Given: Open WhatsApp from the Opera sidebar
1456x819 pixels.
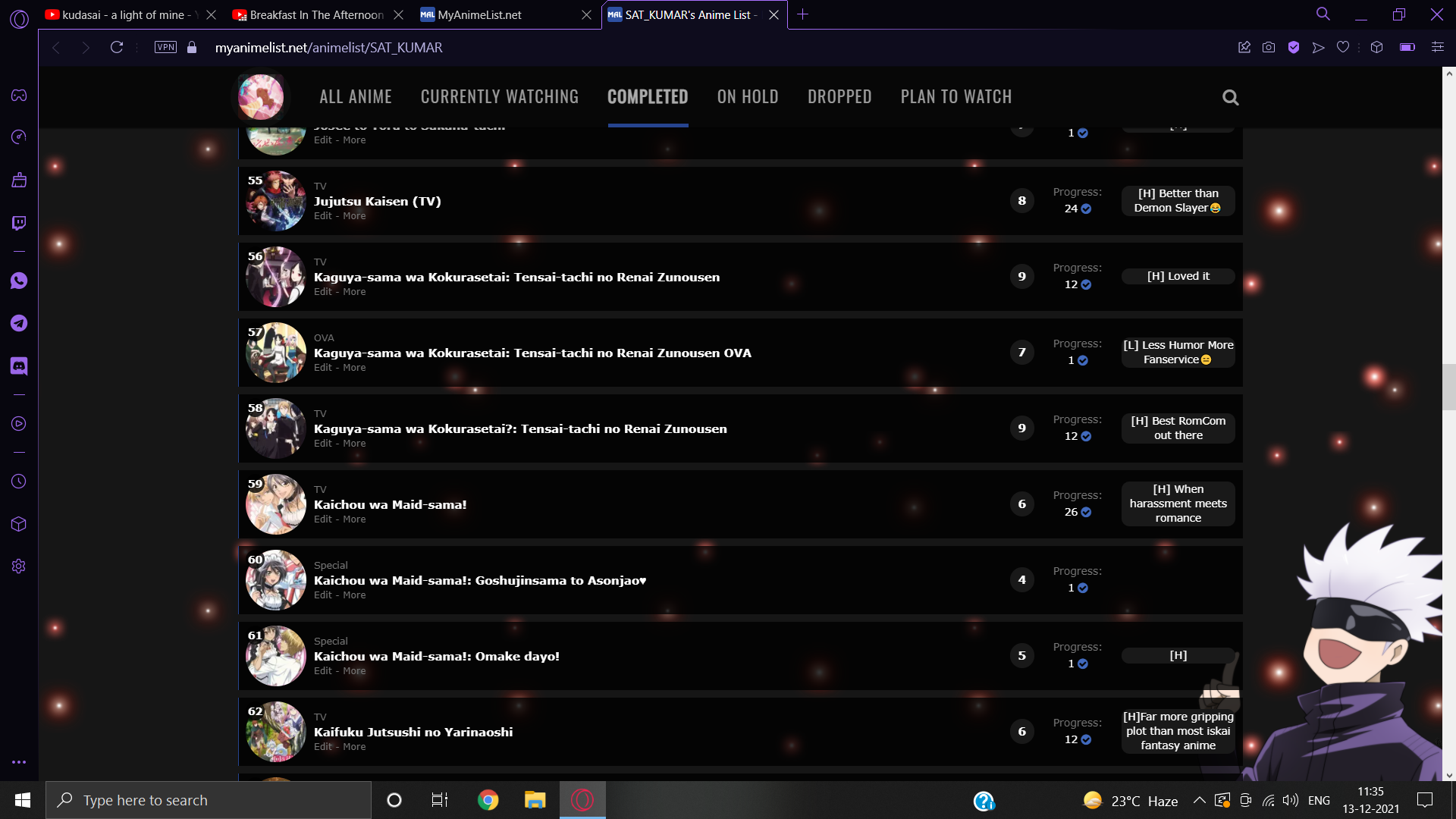Looking at the screenshot, I should click(19, 281).
